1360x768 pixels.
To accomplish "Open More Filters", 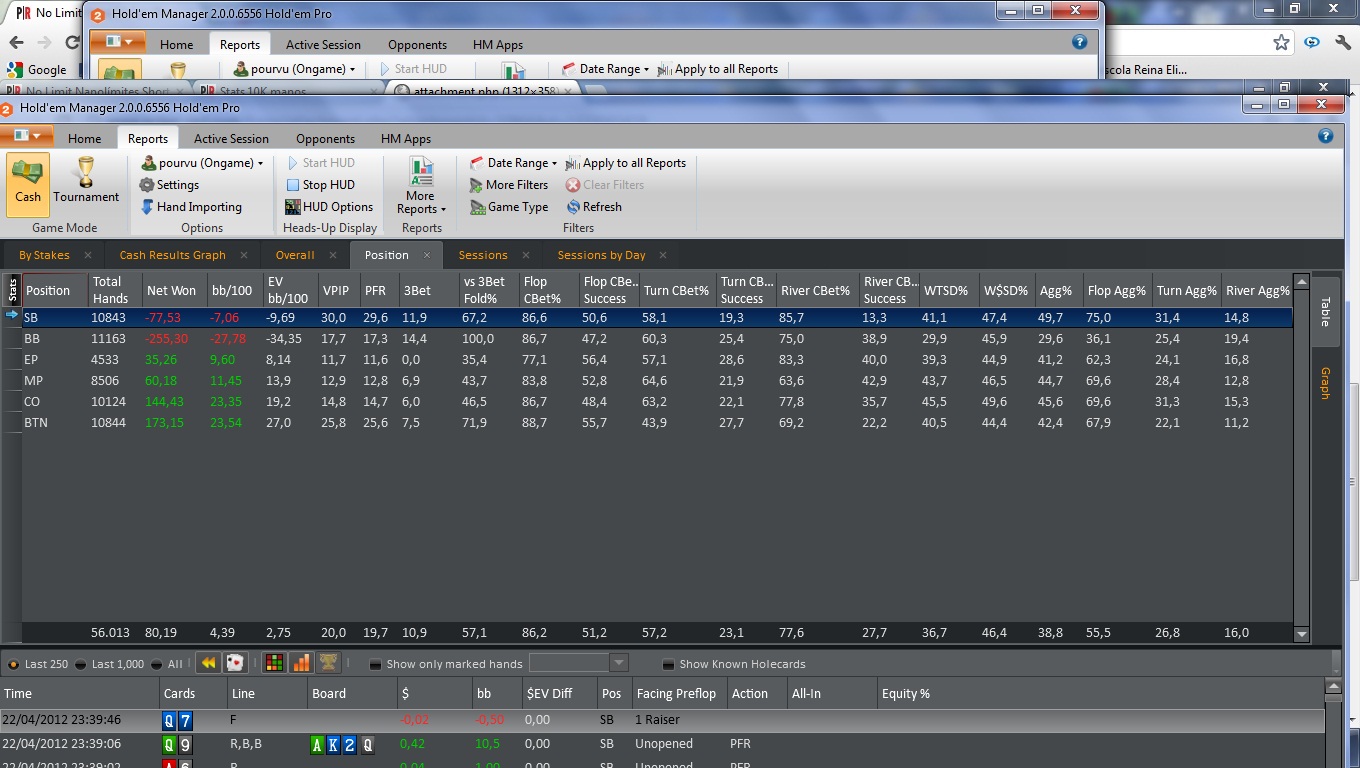I will 509,185.
